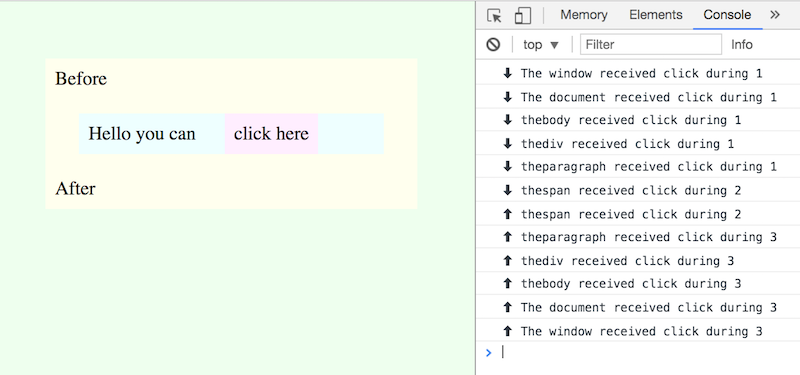Click the "After" text
This screenshot has height=375, width=800.
75,188
